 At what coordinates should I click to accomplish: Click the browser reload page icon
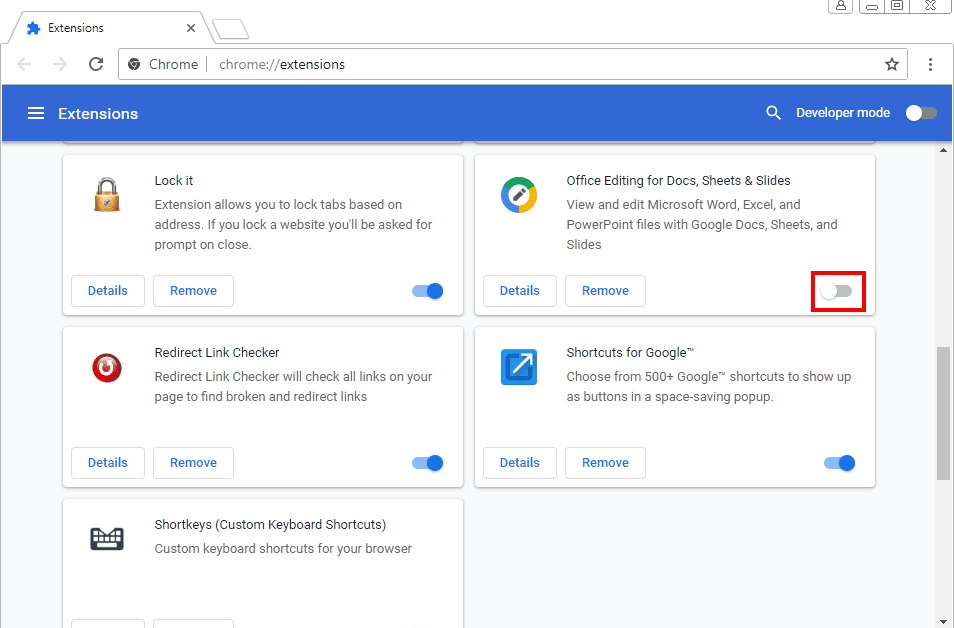pyautogui.click(x=96, y=64)
